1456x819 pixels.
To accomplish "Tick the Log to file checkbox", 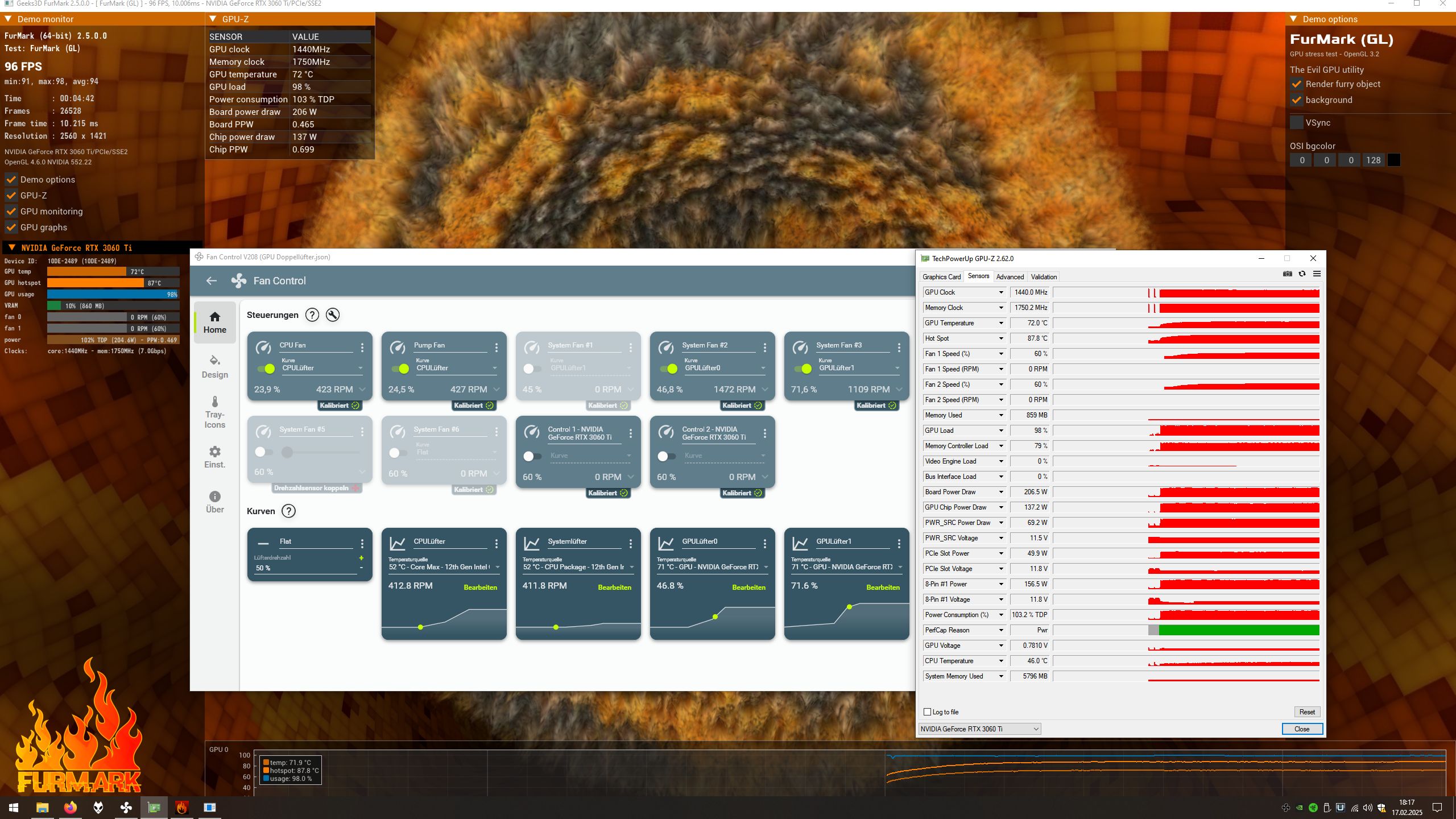I will point(928,712).
